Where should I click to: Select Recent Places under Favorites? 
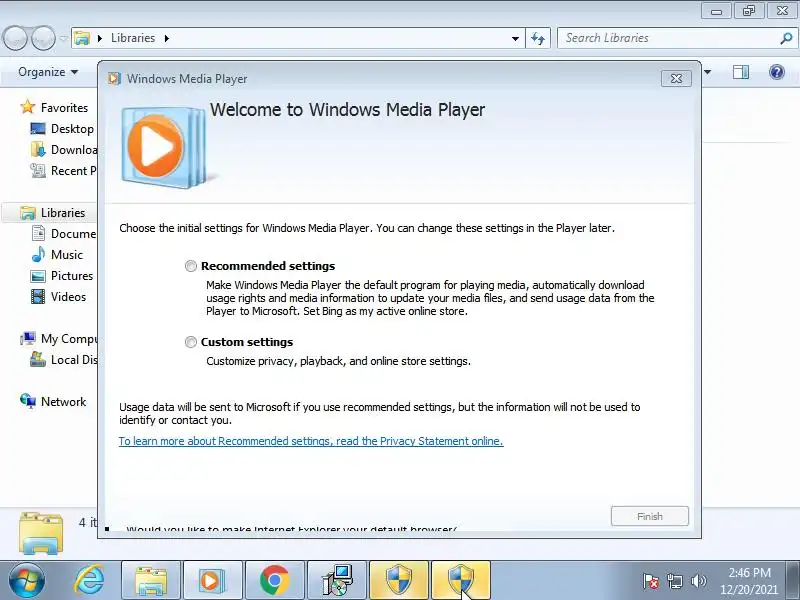73,170
